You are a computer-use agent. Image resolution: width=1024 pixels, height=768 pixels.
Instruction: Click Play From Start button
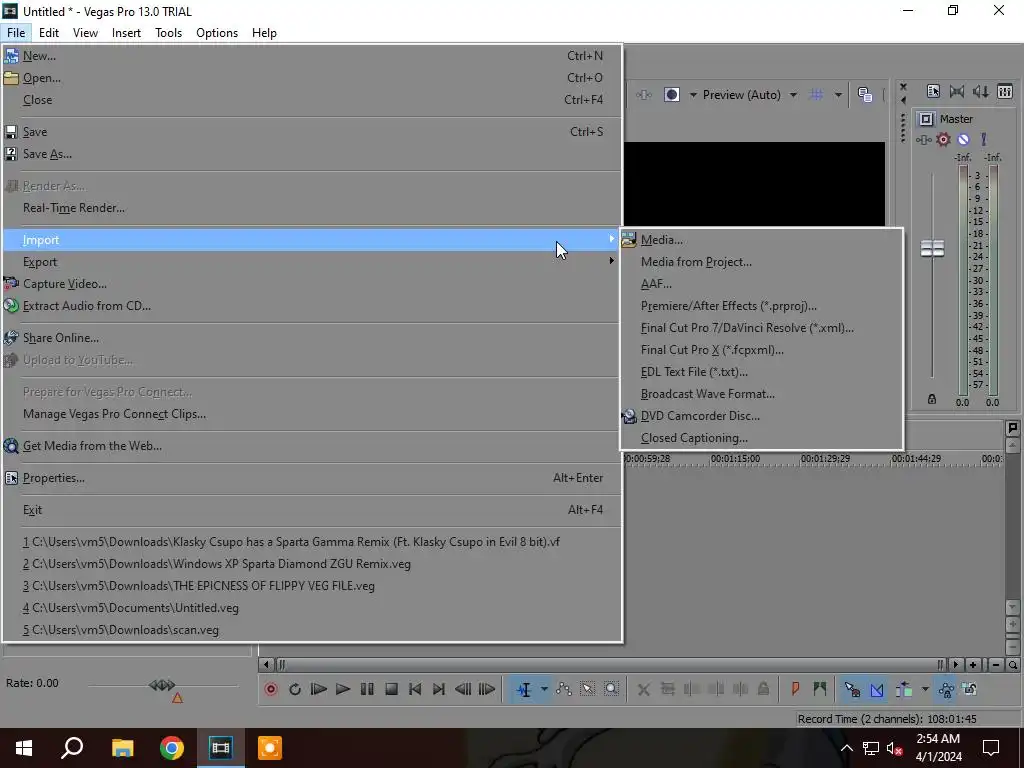pos(319,689)
